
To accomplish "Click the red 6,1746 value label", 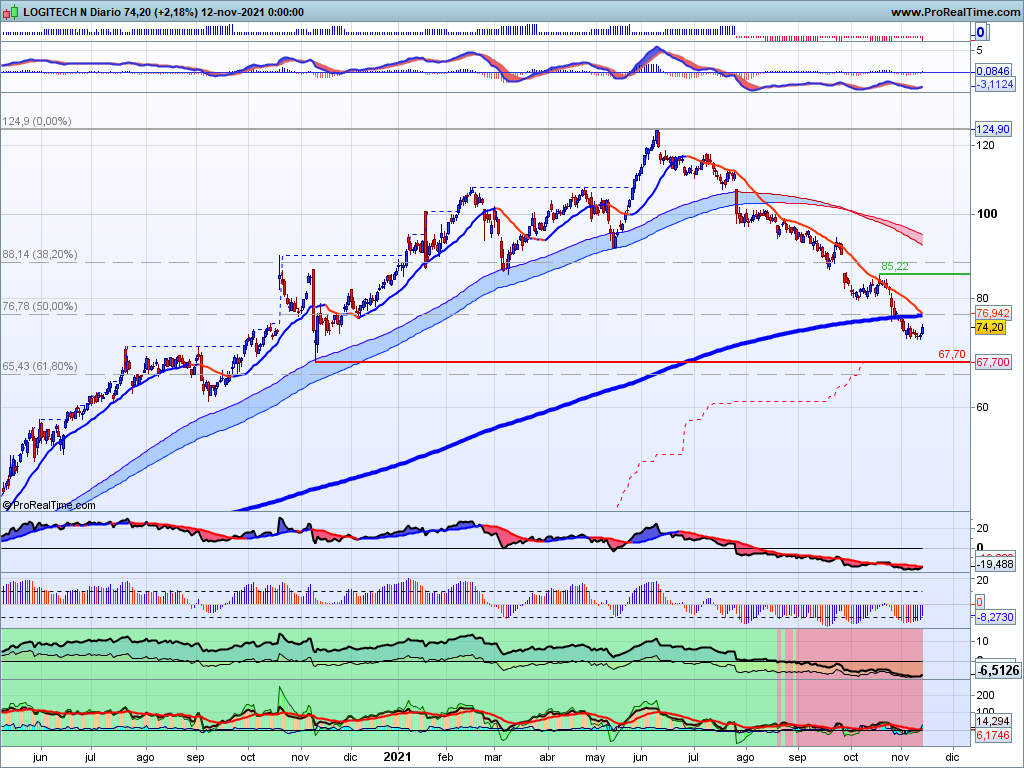I will coord(993,735).
